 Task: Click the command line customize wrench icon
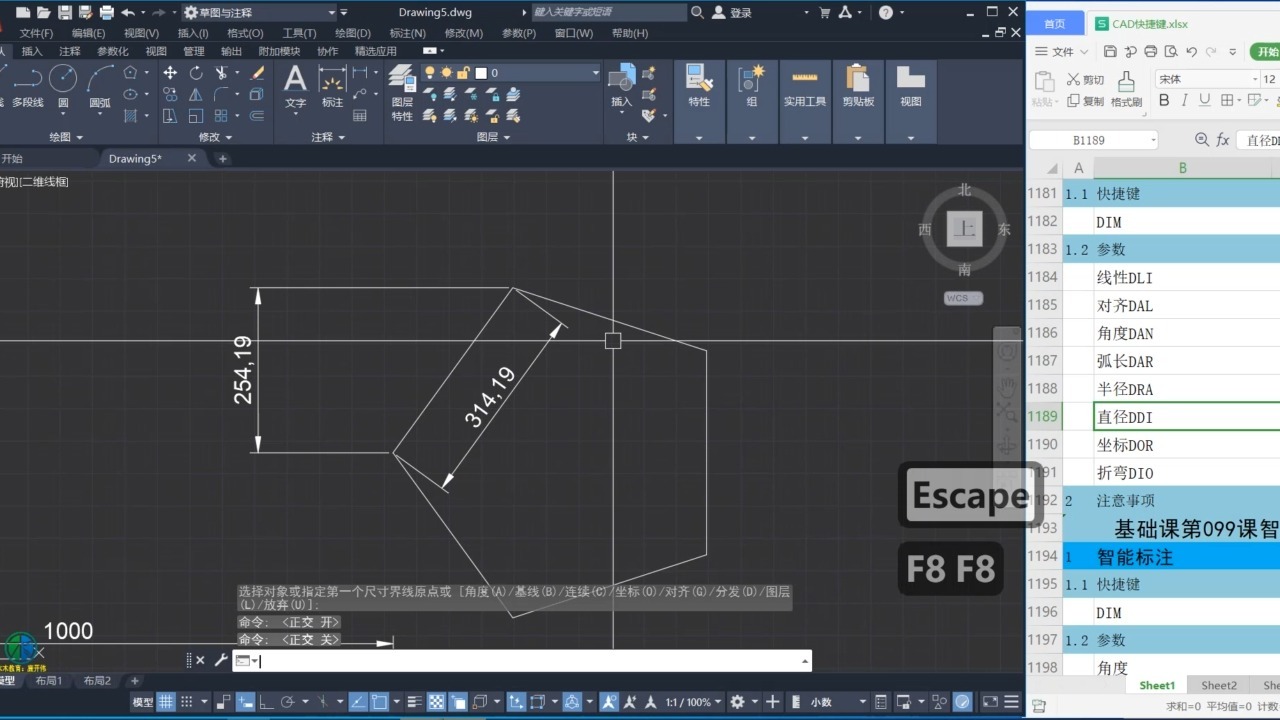[221, 660]
